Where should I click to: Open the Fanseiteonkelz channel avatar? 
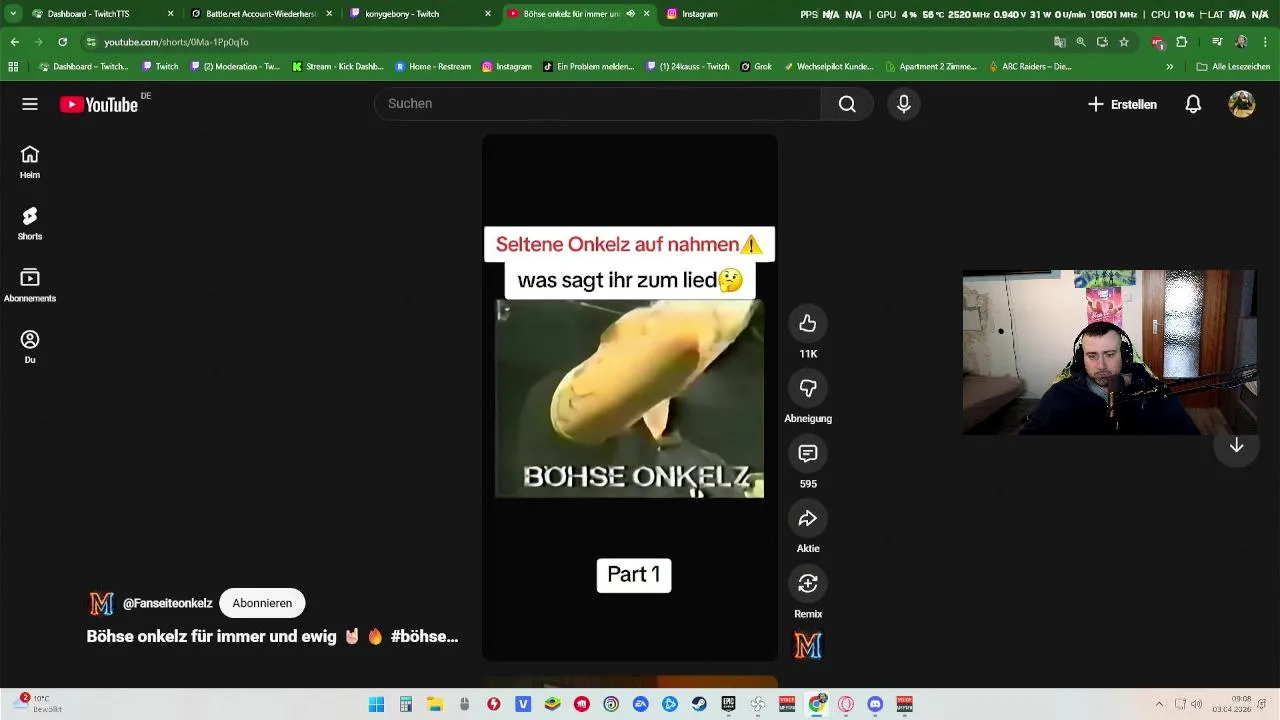pos(101,603)
